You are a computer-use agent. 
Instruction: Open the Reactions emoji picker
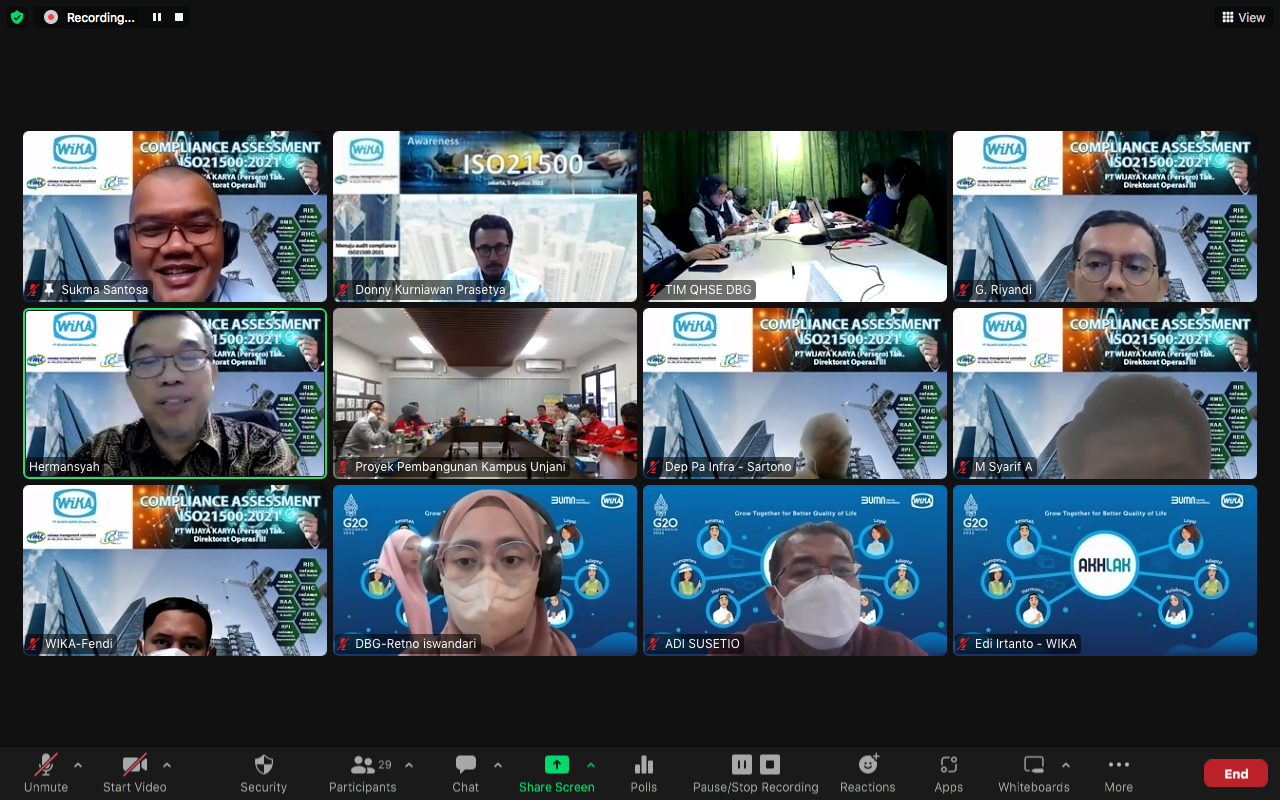click(x=867, y=772)
